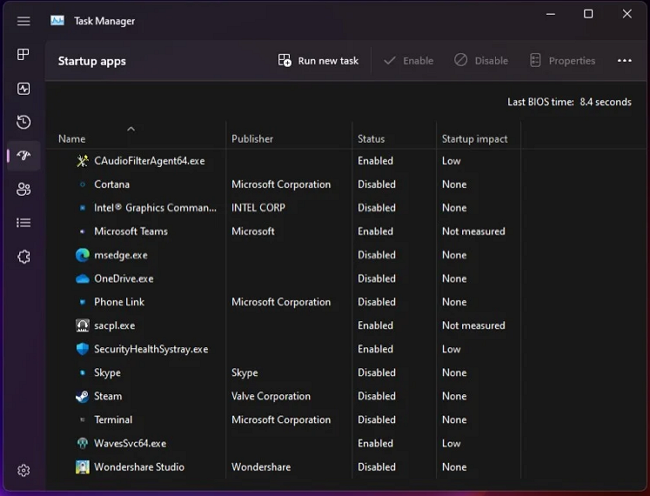Screen dimensions: 650x496
Task: Maximize the Task Manager window
Action: pyautogui.click(x=588, y=14)
